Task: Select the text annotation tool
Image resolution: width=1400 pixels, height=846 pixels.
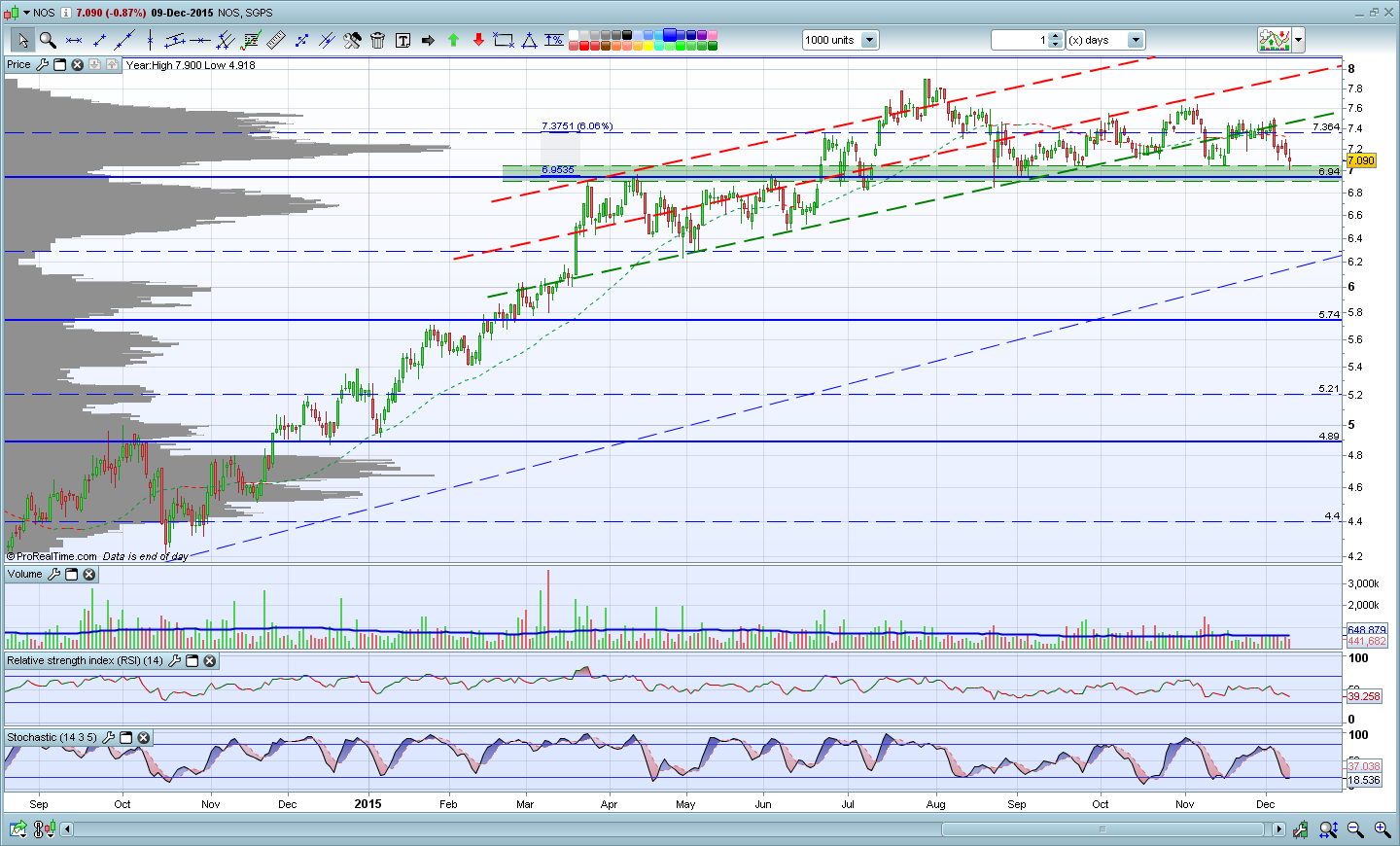Action: click(x=402, y=40)
